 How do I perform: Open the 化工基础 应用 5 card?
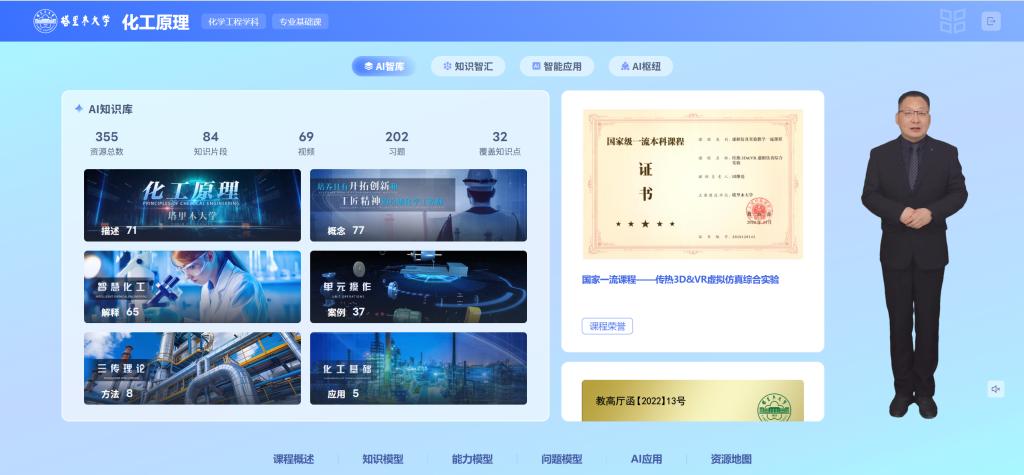click(x=418, y=368)
